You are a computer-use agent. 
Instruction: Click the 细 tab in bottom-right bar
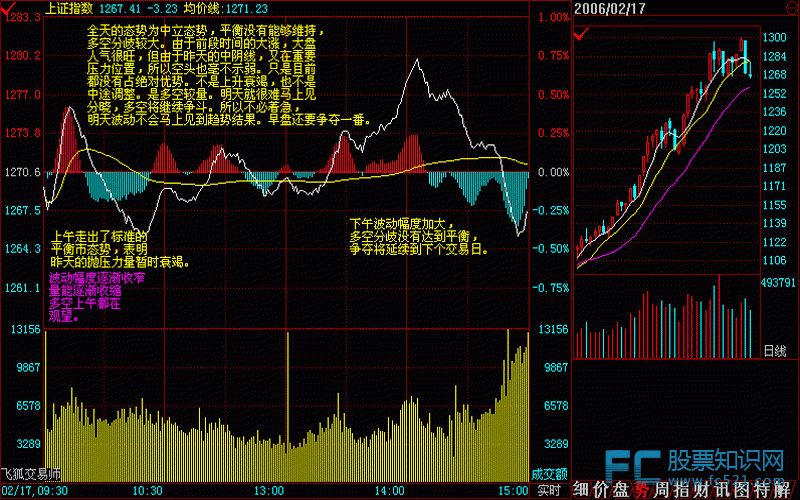pos(582,490)
